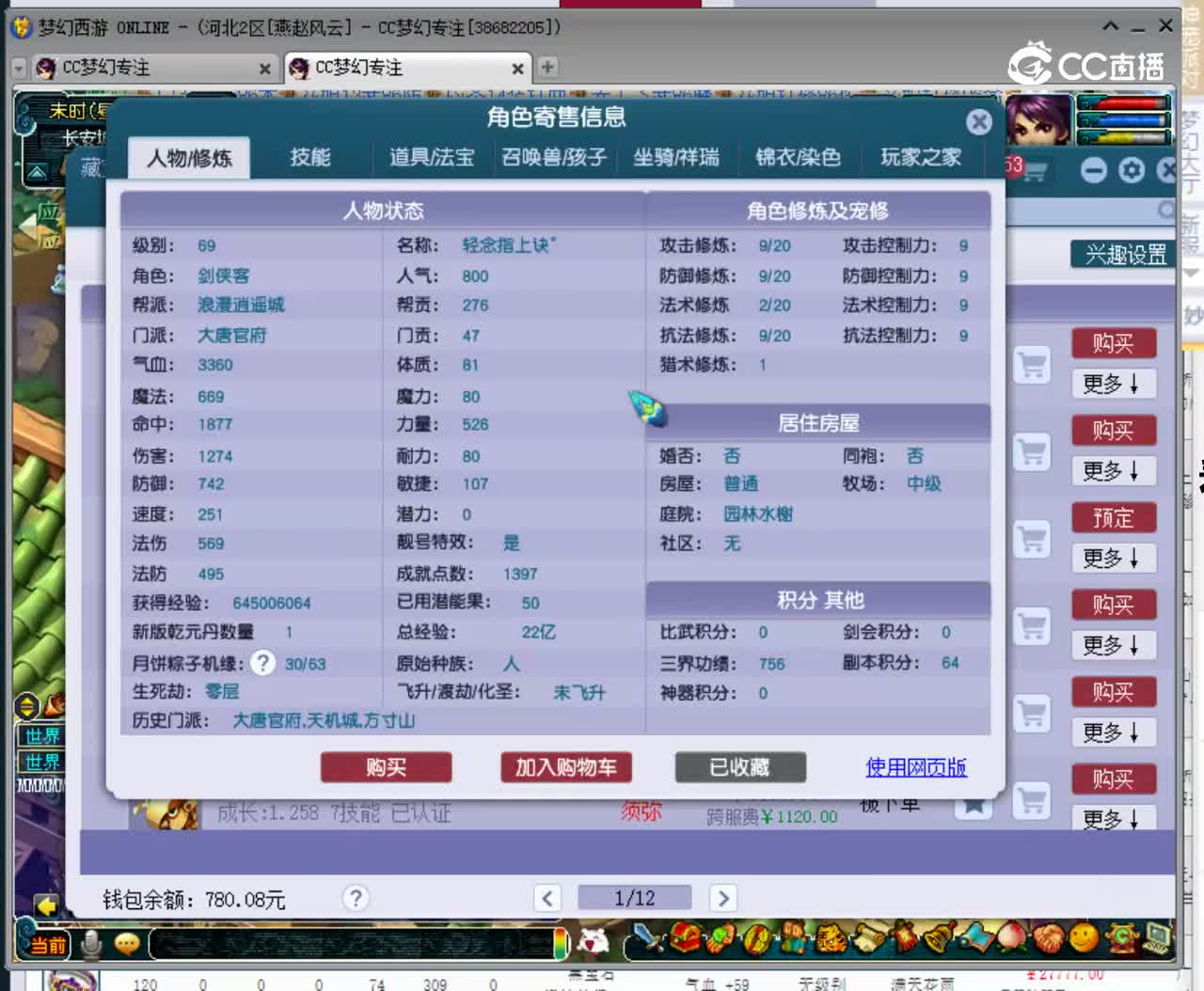Open the gear settings icon in the shop header
The width and height of the screenshot is (1204, 991).
1132,170
